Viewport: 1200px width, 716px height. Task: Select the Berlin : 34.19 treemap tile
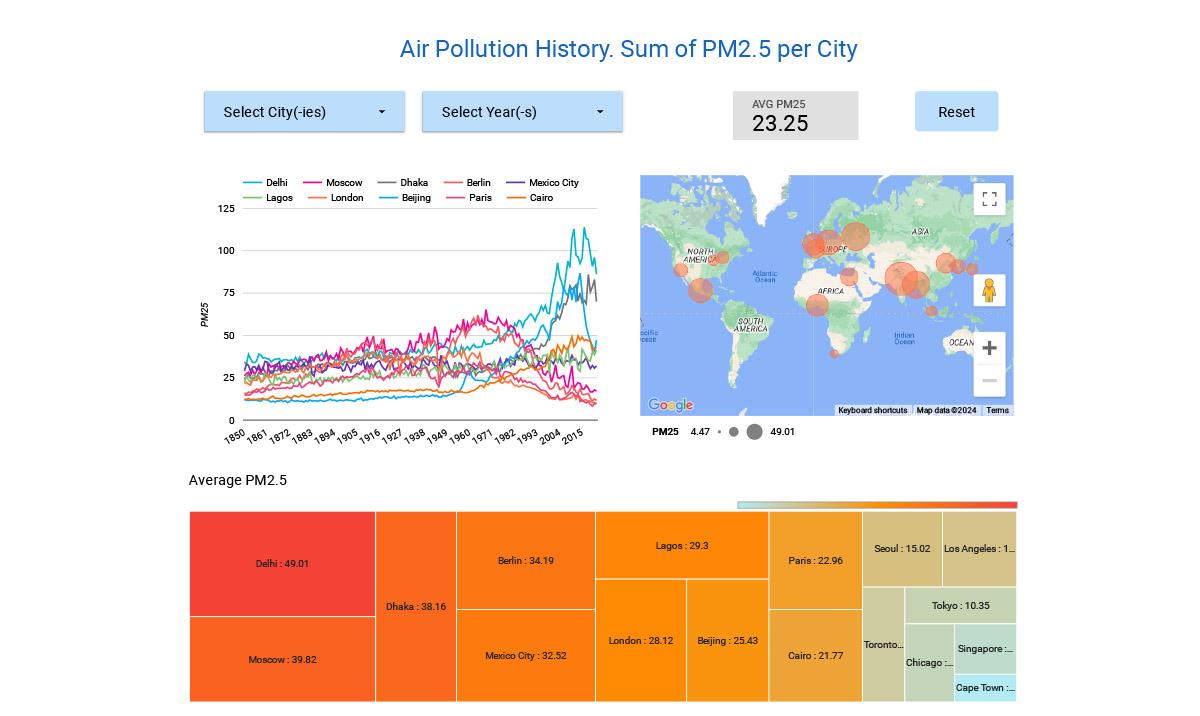pyautogui.click(x=526, y=561)
